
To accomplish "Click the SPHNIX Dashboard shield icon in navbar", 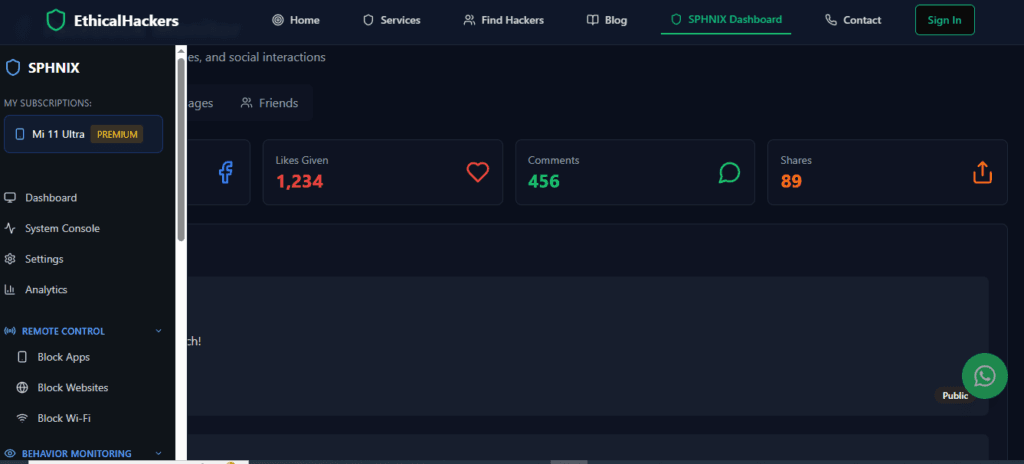I will click(677, 20).
